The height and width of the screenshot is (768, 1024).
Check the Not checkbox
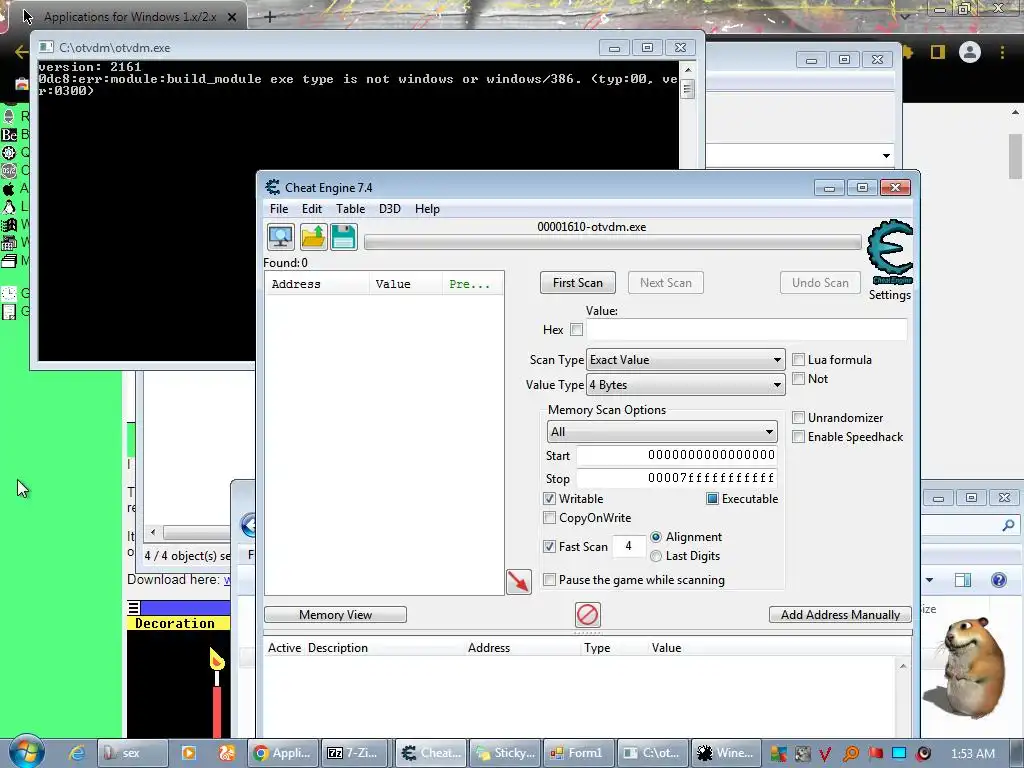click(798, 379)
